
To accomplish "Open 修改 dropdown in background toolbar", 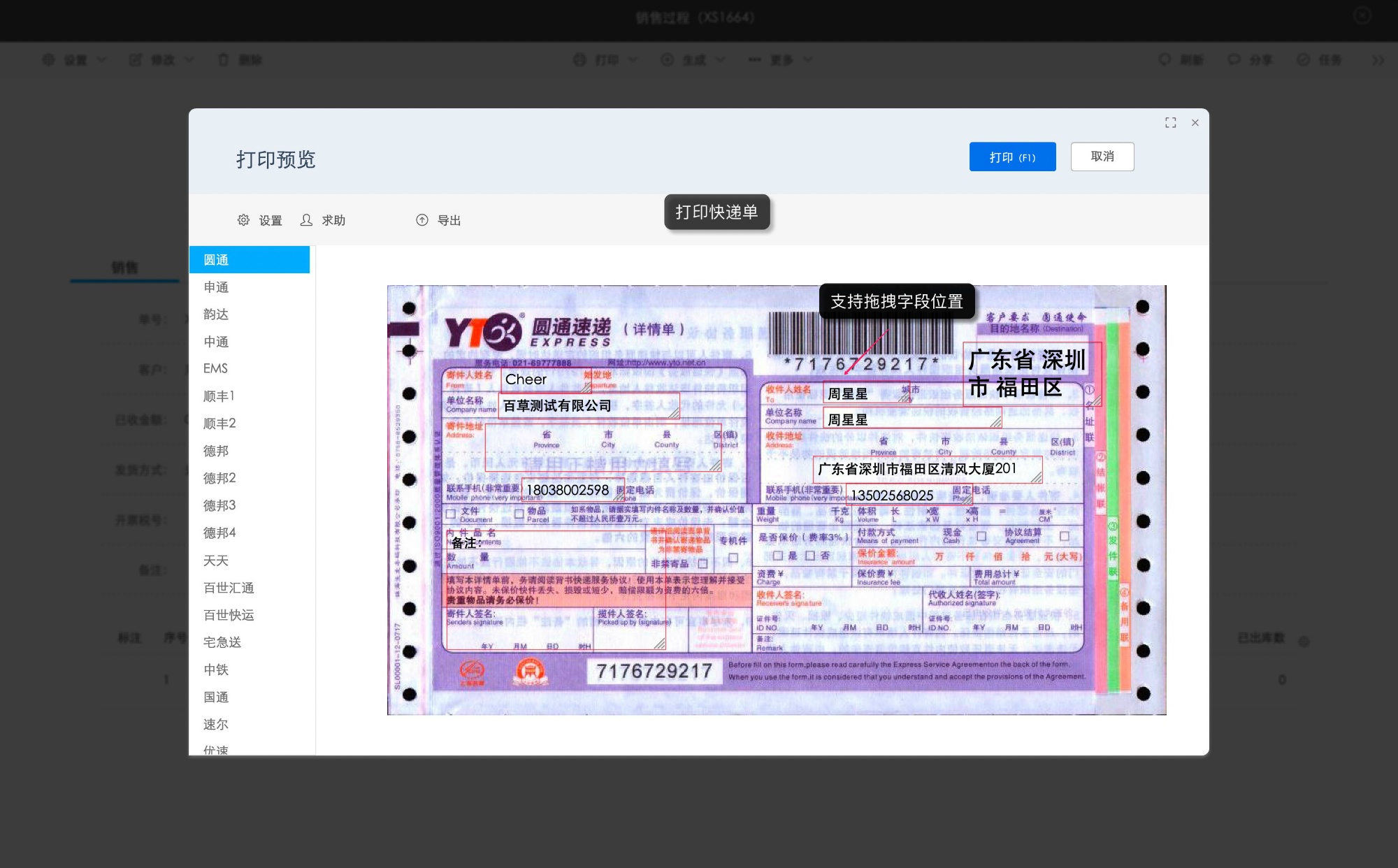I will [x=161, y=60].
